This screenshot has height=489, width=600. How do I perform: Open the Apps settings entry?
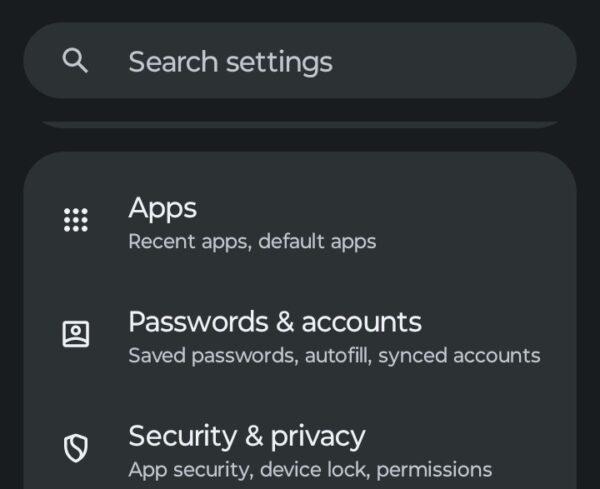300,222
